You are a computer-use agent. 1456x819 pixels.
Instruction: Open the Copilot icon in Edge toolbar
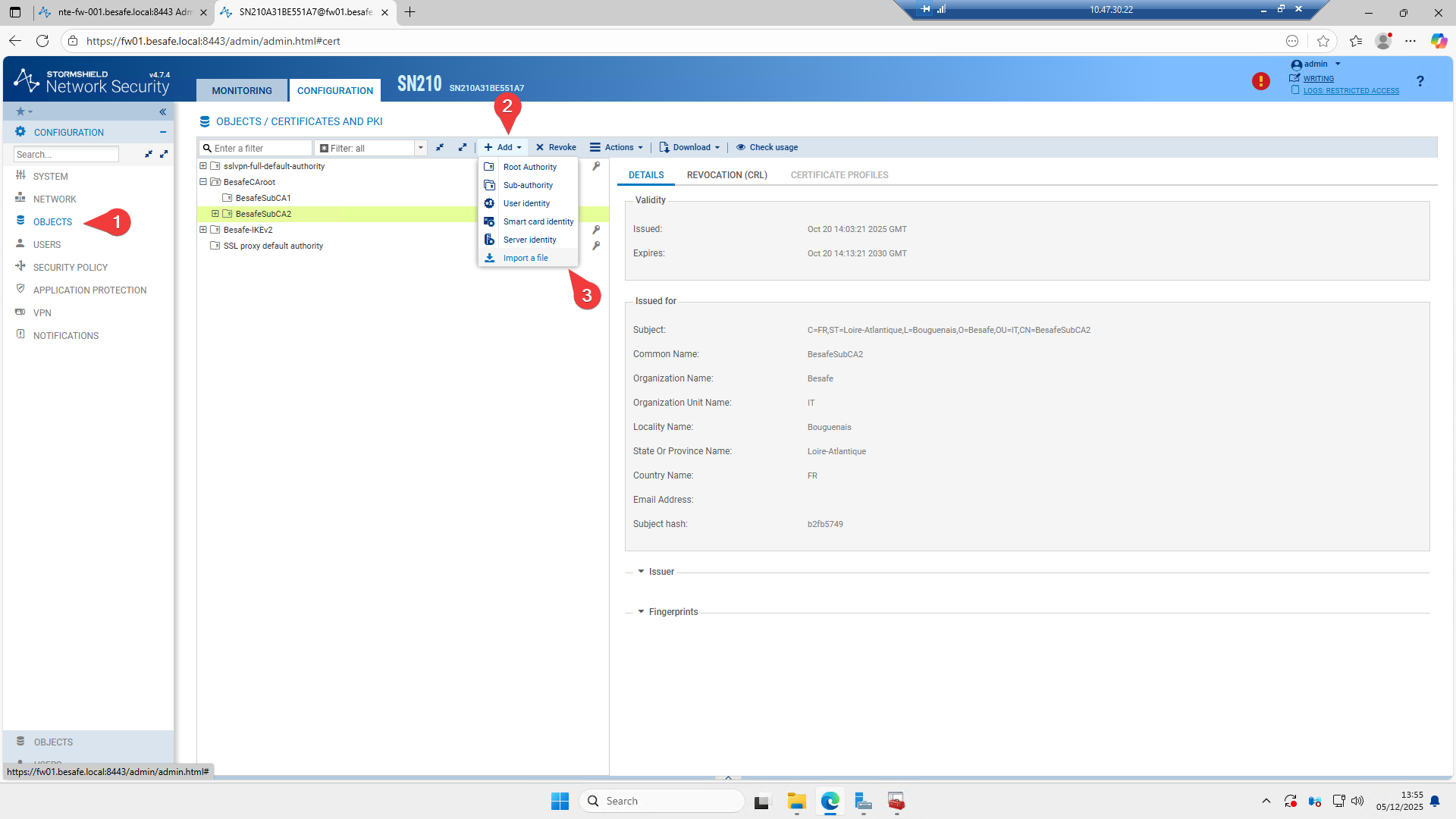[1439, 41]
